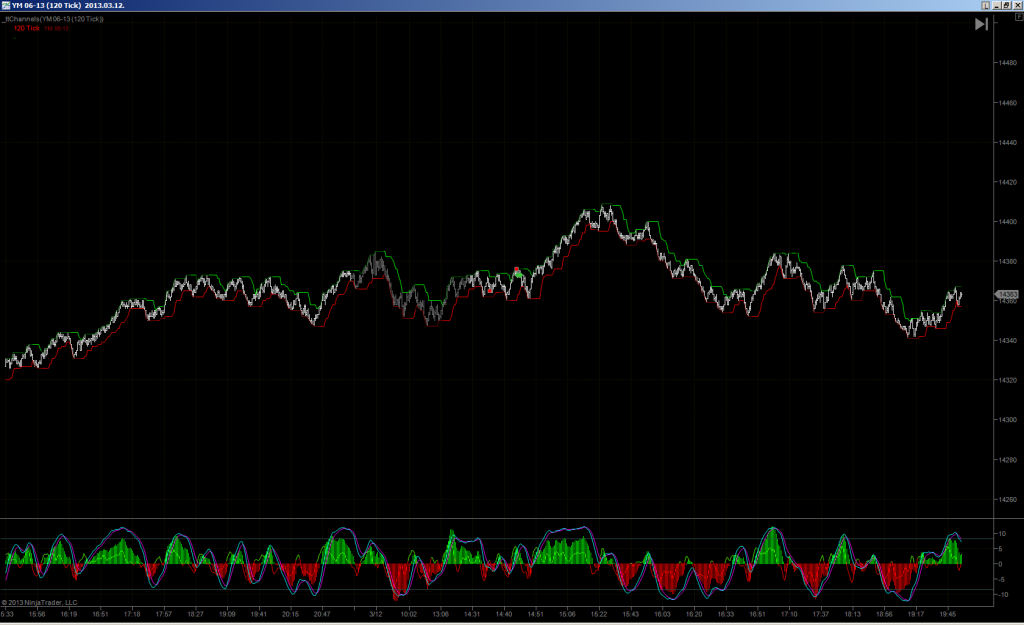Click the red '120 Tick' label
The width and height of the screenshot is (1024, 625).
[27, 28]
